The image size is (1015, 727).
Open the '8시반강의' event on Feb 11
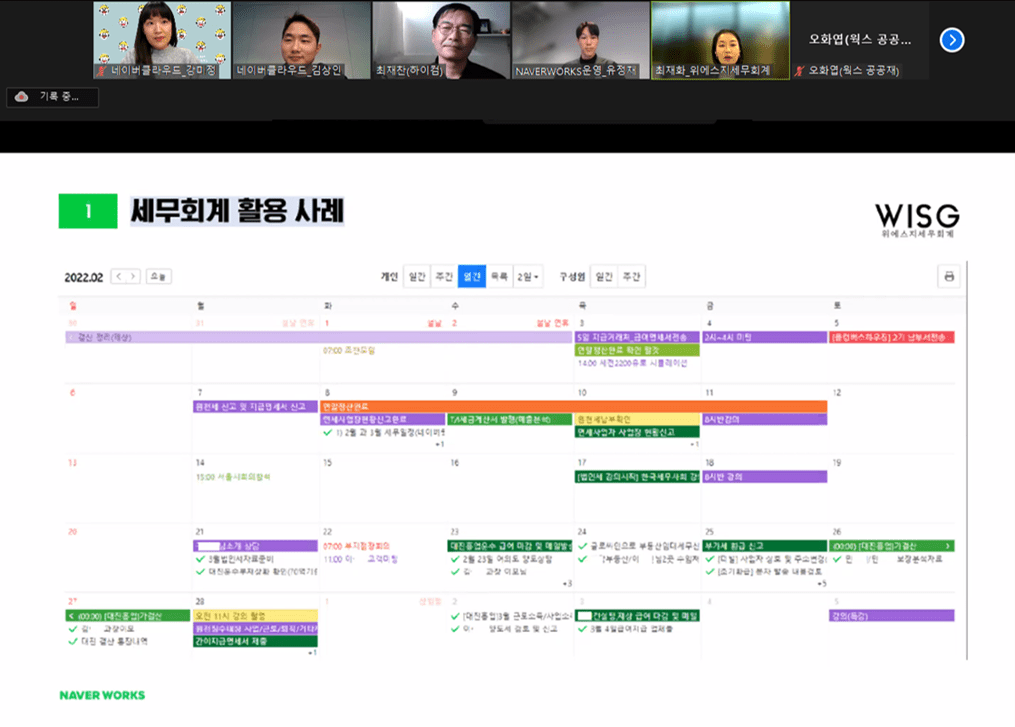[764, 419]
